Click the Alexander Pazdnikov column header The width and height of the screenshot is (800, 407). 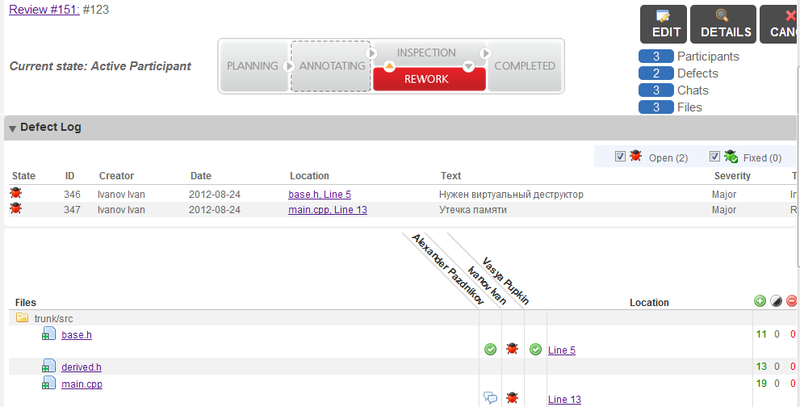pyautogui.click(x=447, y=270)
